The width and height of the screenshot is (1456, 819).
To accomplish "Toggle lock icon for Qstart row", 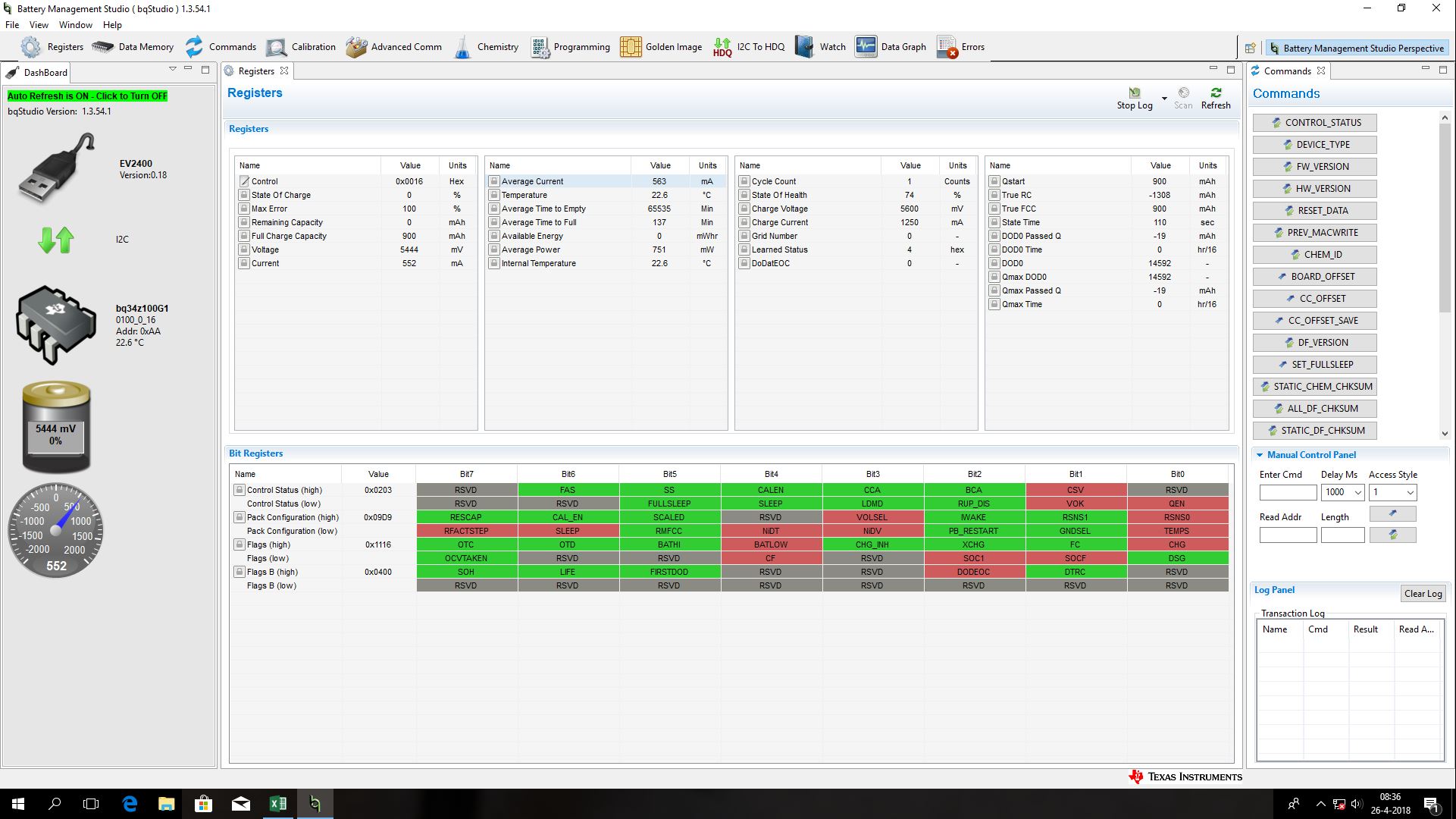I will coord(994,181).
